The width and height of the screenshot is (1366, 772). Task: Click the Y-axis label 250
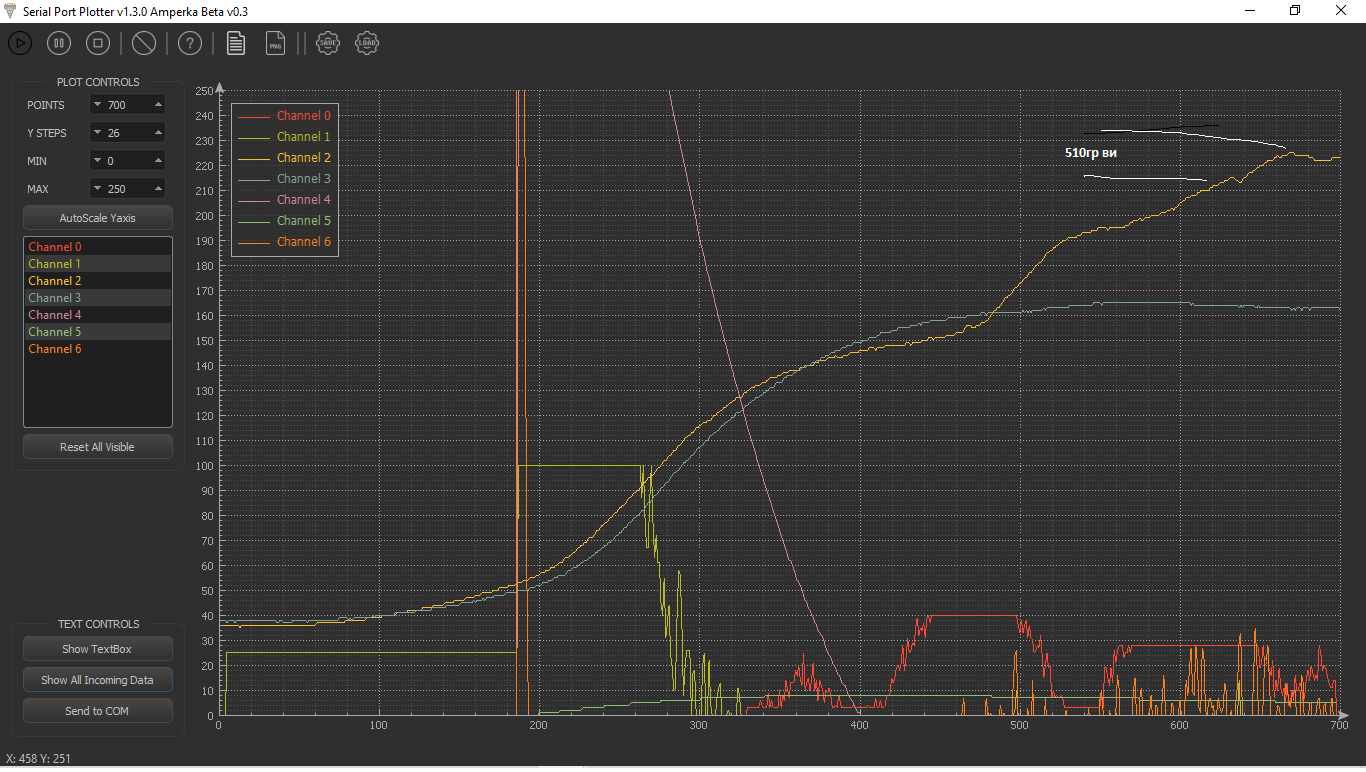204,91
